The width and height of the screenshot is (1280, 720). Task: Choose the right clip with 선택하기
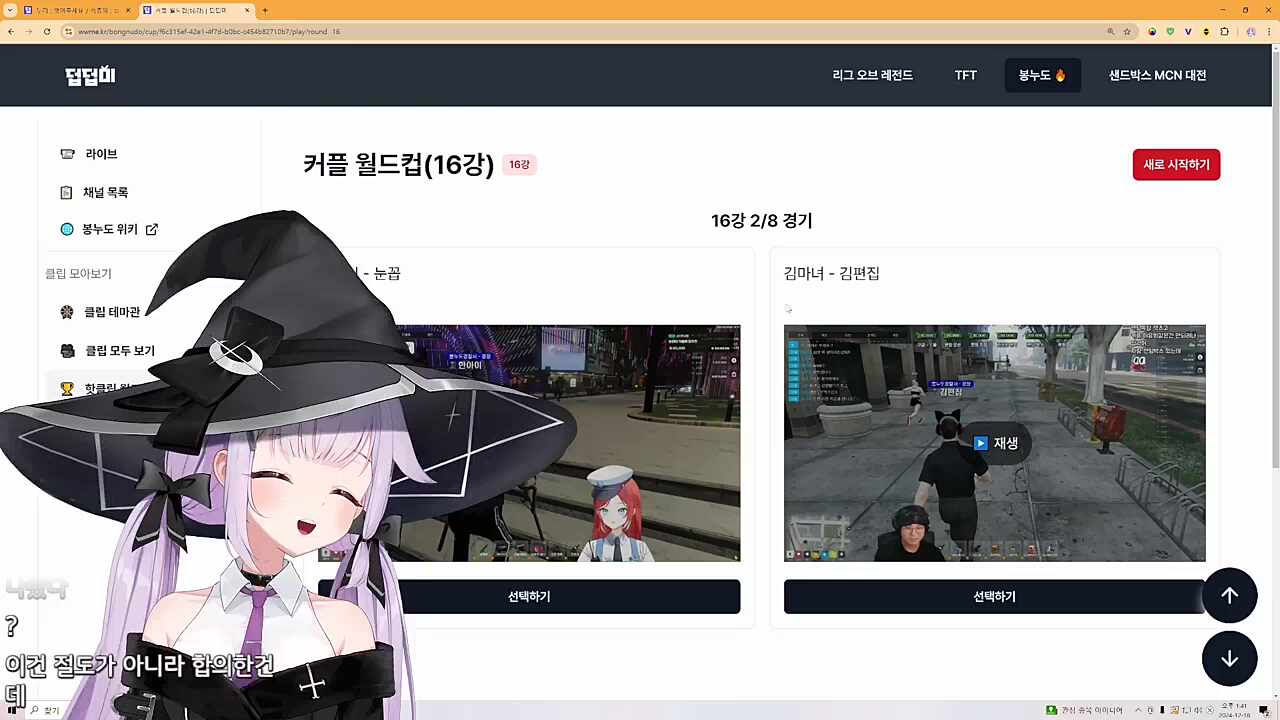tap(994, 596)
